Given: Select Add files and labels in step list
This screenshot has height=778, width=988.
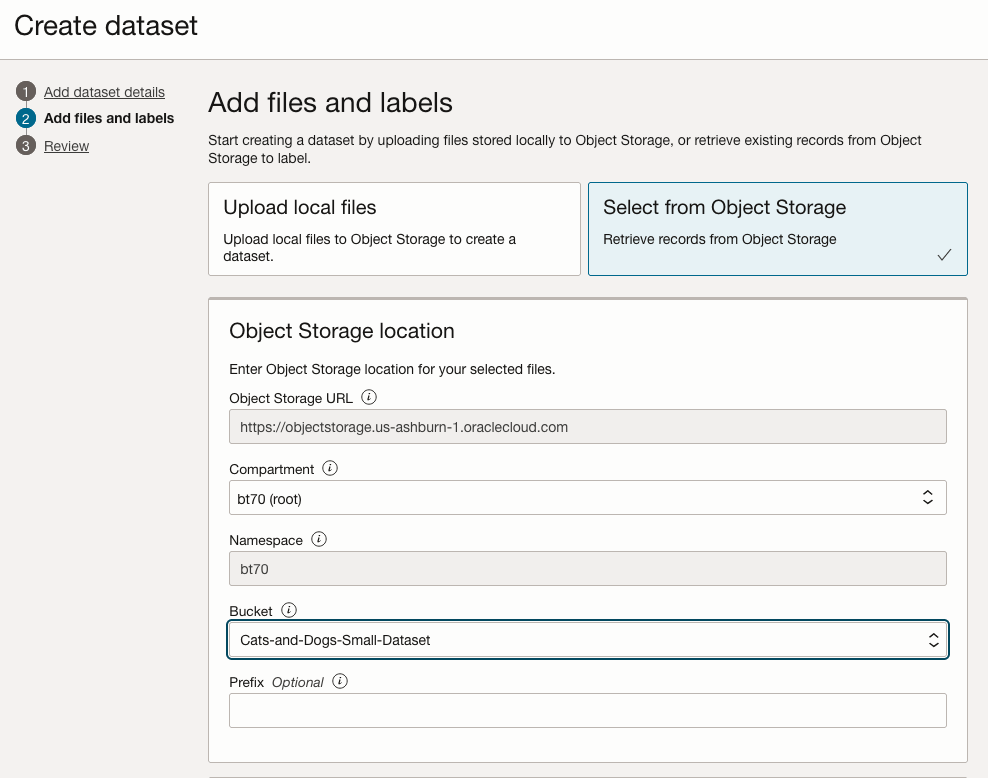Looking at the screenshot, I should tap(109, 118).
